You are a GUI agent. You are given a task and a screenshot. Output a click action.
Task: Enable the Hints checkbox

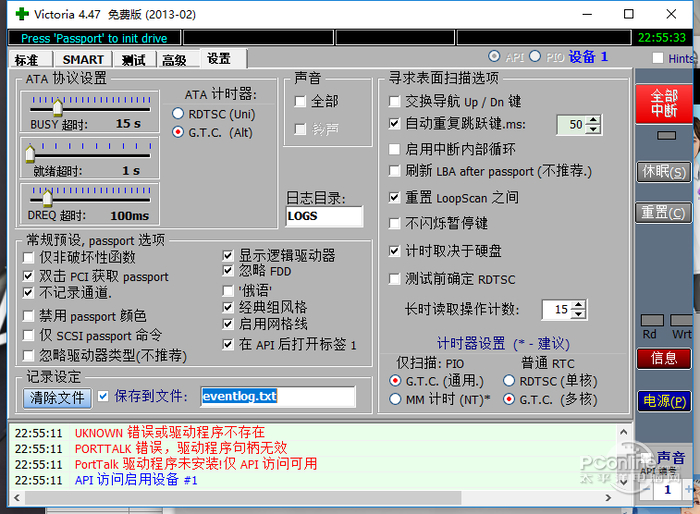pyautogui.click(x=658, y=58)
